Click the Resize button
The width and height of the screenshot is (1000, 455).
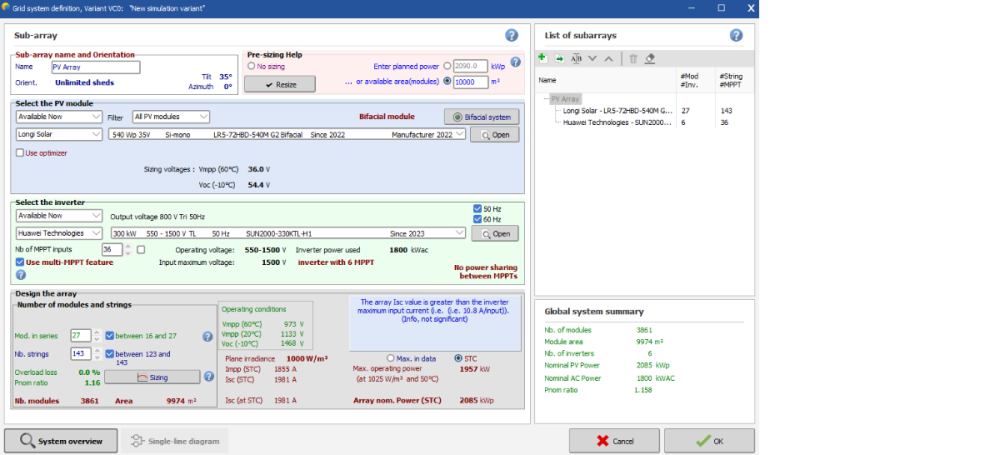point(279,84)
